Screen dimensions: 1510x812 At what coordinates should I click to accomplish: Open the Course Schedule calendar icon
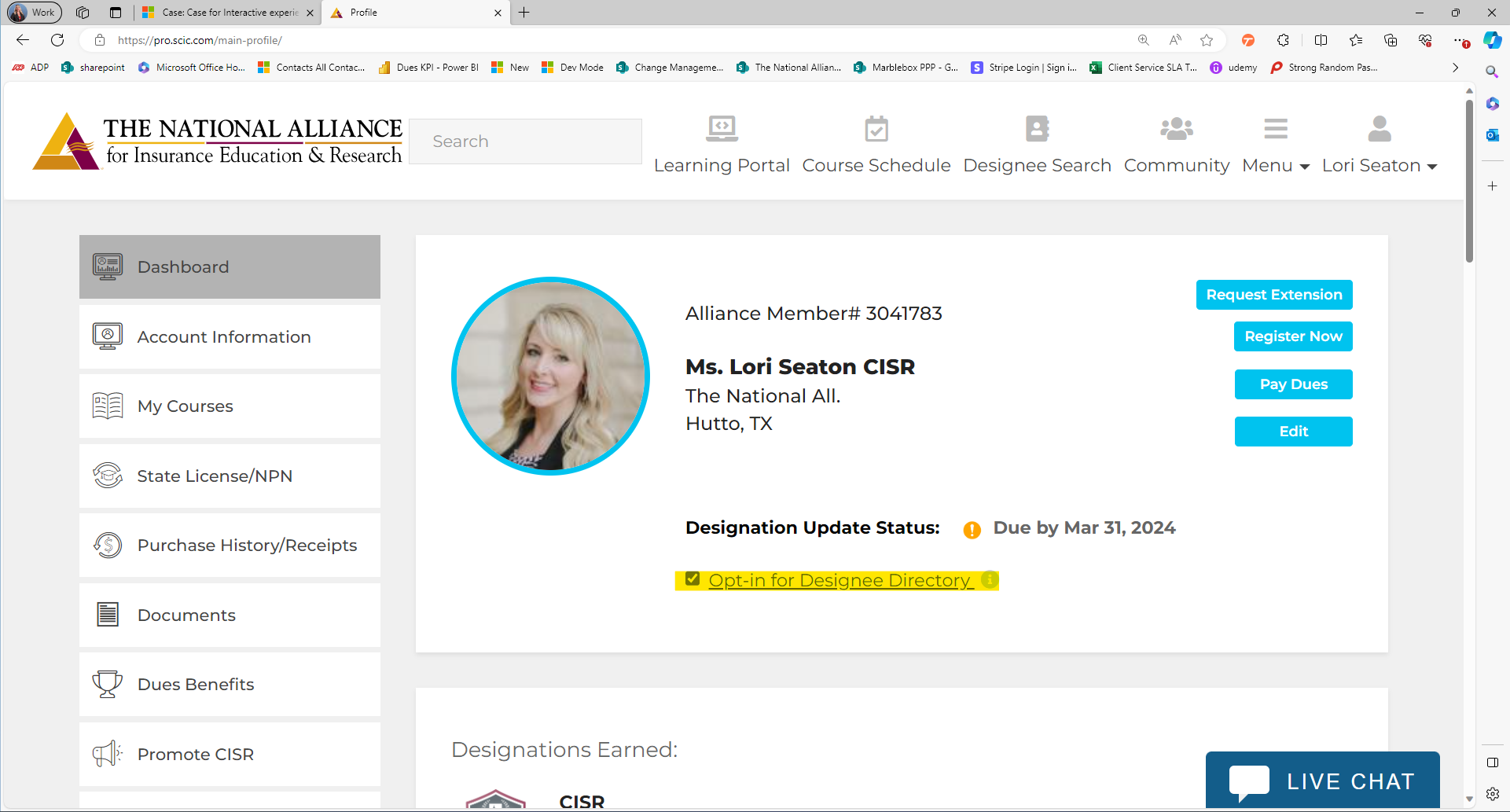click(876, 128)
